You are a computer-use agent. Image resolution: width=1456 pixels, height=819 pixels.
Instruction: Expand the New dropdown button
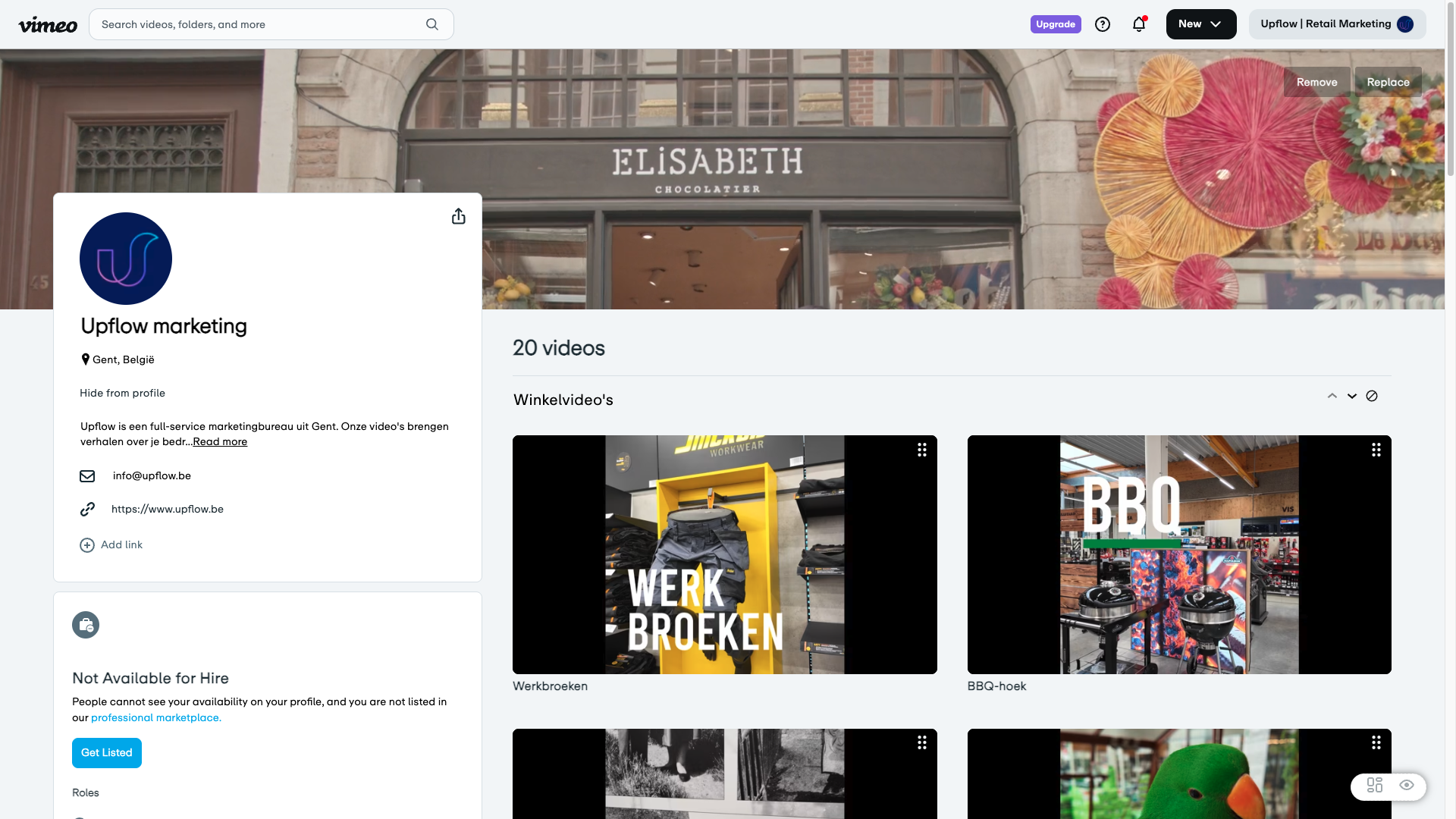[1200, 24]
